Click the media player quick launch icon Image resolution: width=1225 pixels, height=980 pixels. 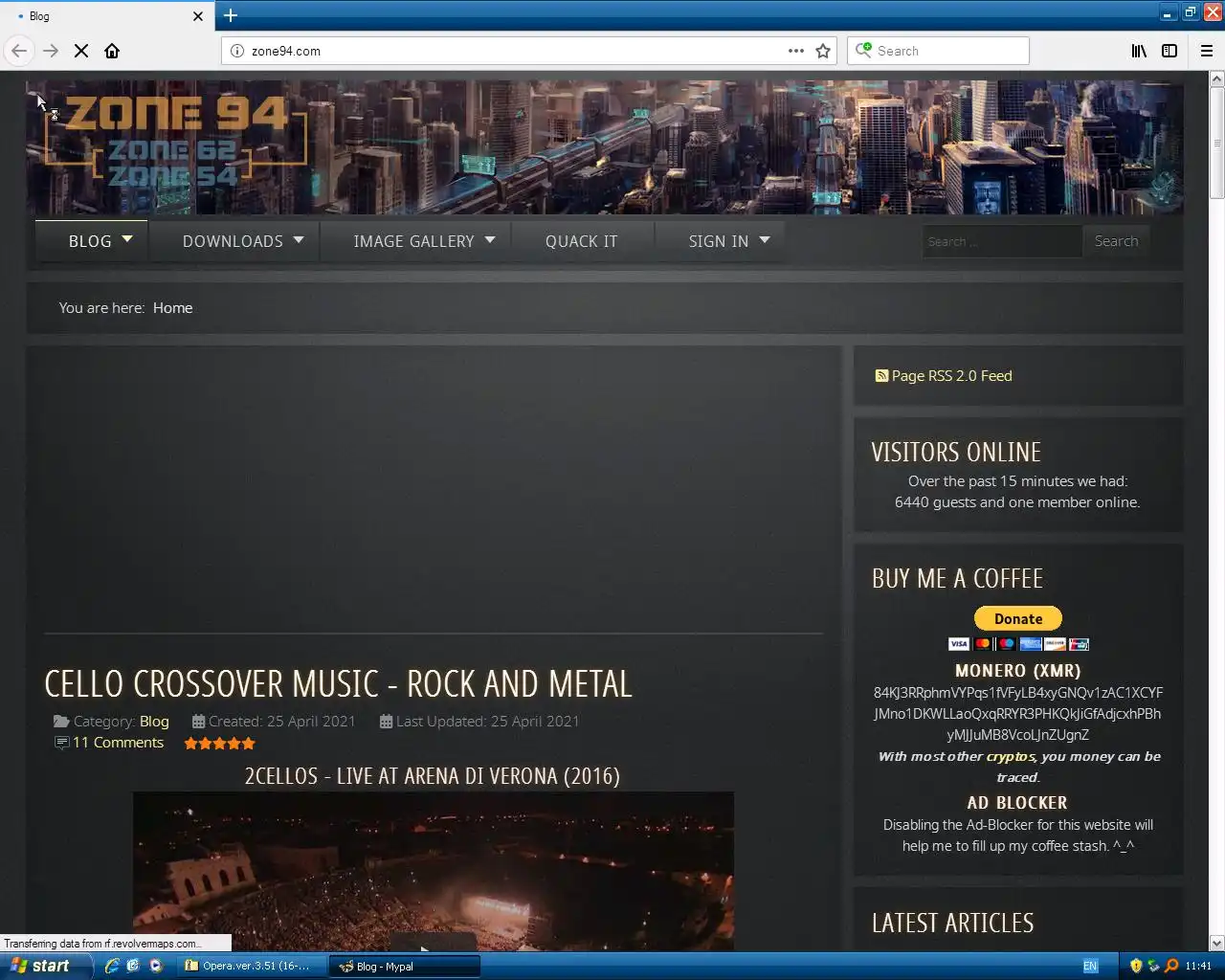click(156, 966)
